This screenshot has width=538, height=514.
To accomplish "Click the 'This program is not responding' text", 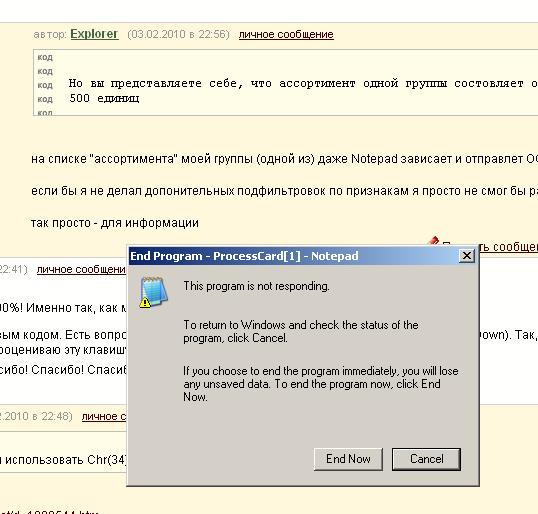I will (256, 286).
